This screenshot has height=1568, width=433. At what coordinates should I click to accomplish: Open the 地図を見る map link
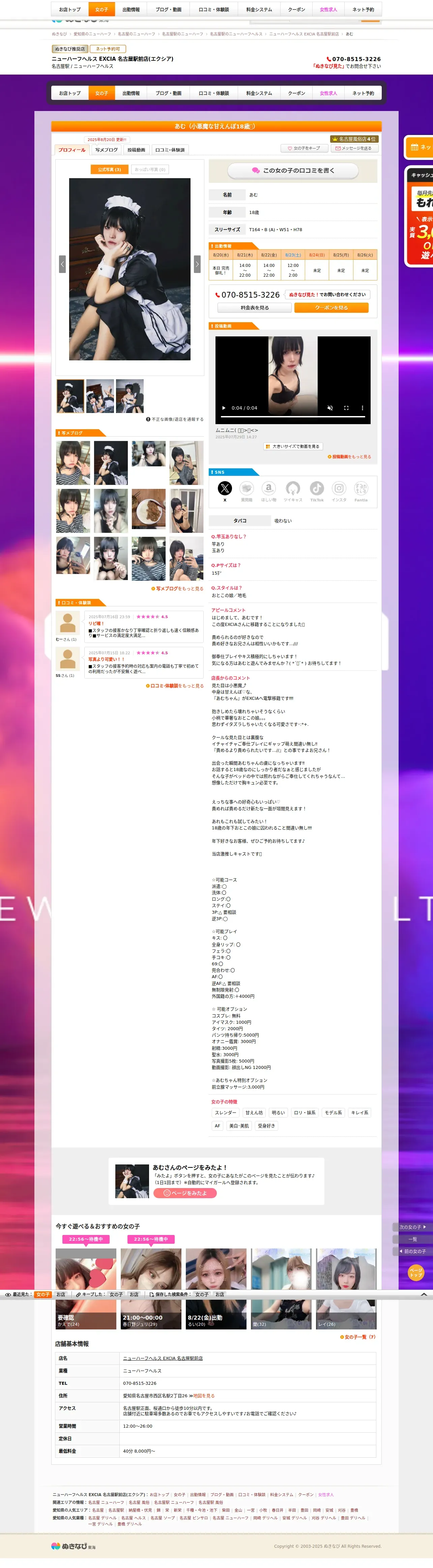point(203,1396)
